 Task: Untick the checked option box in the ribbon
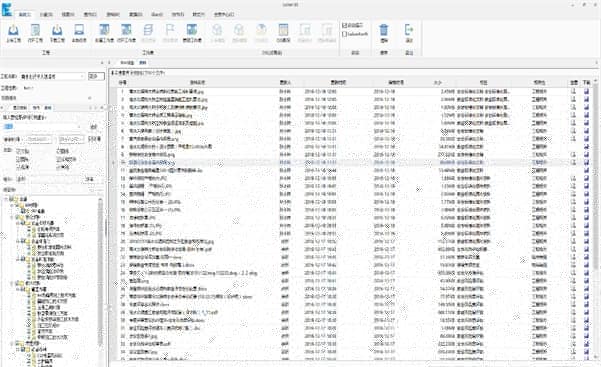pos(344,25)
